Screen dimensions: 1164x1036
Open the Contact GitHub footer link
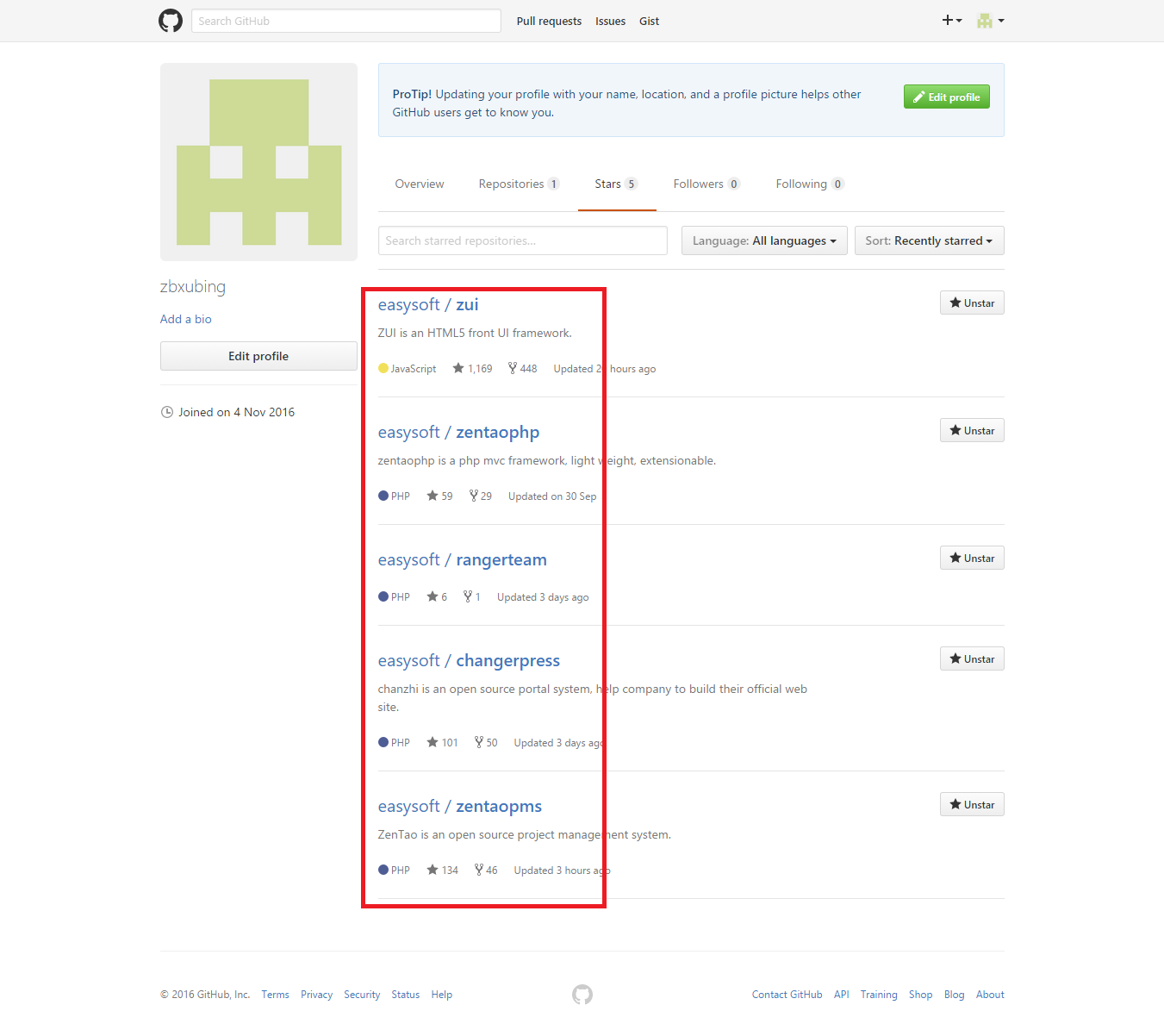(x=787, y=995)
